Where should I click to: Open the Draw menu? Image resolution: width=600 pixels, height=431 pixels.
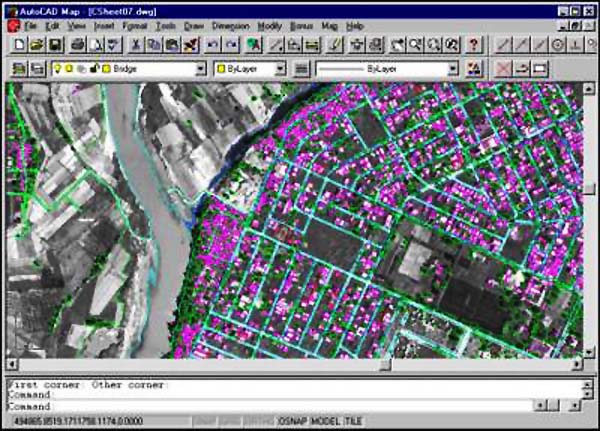(195, 24)
